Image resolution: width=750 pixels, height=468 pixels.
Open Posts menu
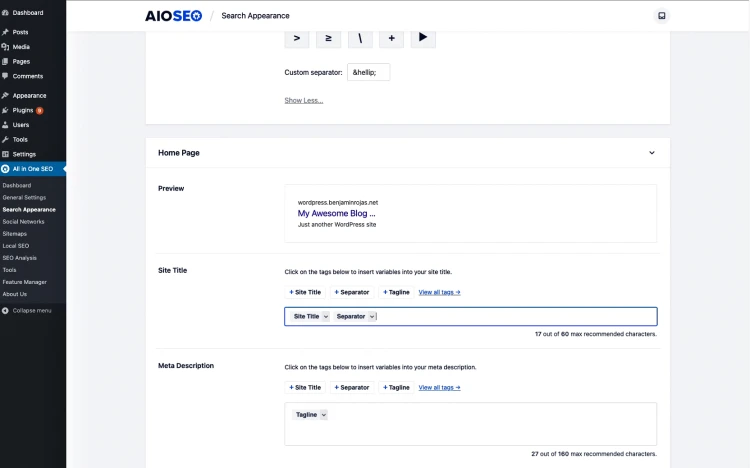(x=21, y=32)
